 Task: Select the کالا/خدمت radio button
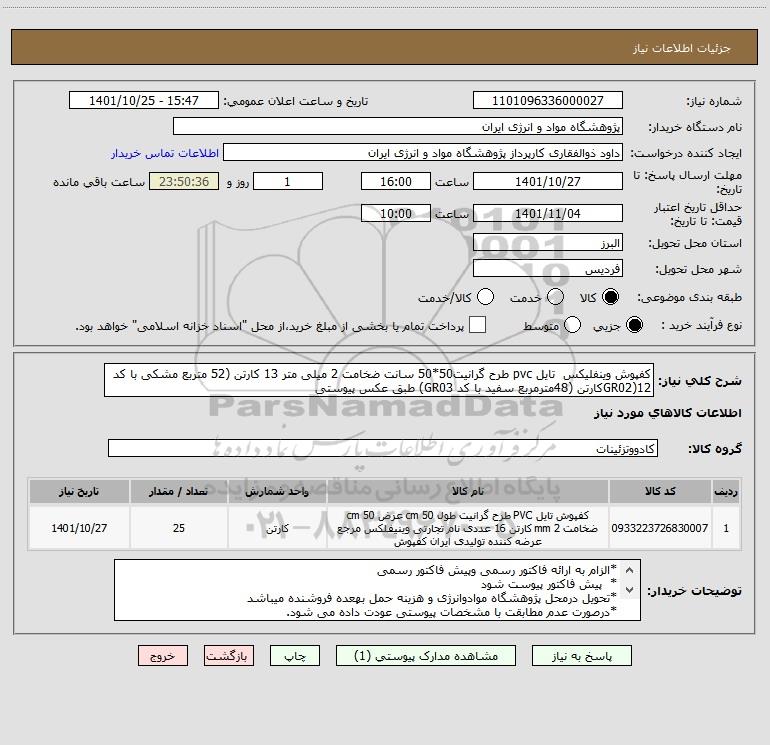(x=485, y=297)
